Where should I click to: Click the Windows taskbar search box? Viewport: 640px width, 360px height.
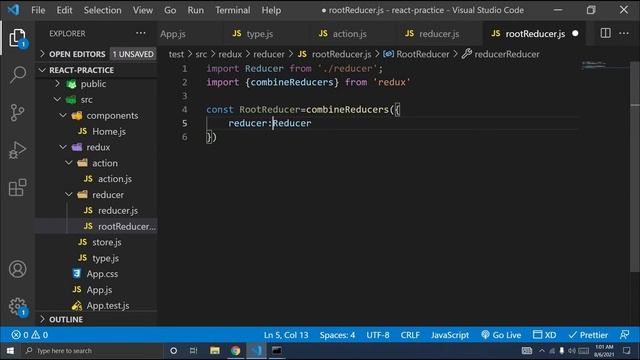coord(91,351)
